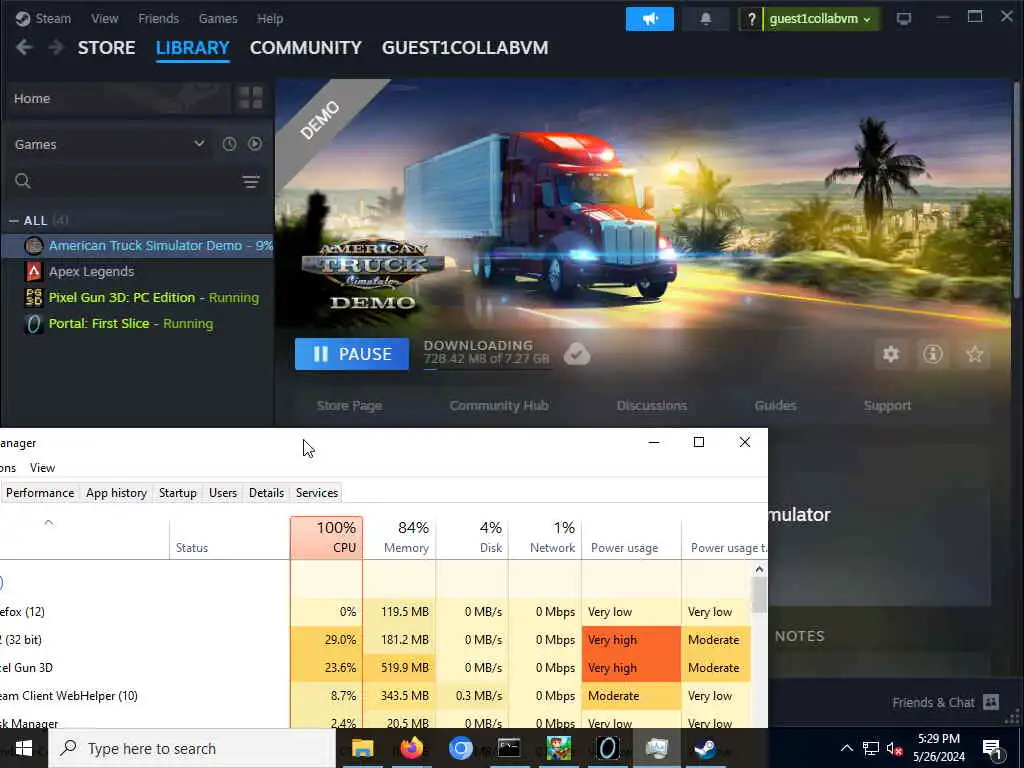Screen dimensions: 1024x768
Task: Click the muted volume tray icon
Action: coord(894,748)
